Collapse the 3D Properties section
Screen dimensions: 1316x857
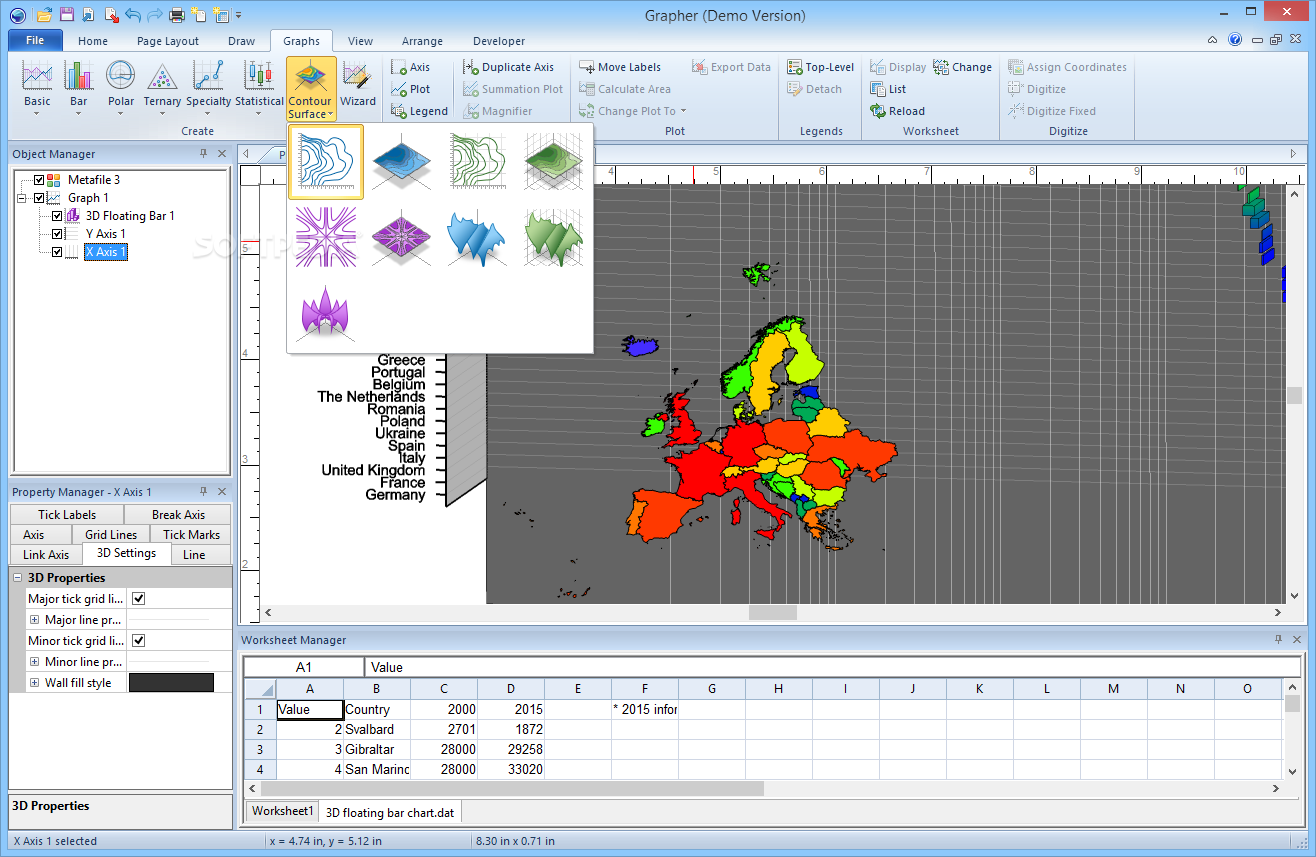18,578
